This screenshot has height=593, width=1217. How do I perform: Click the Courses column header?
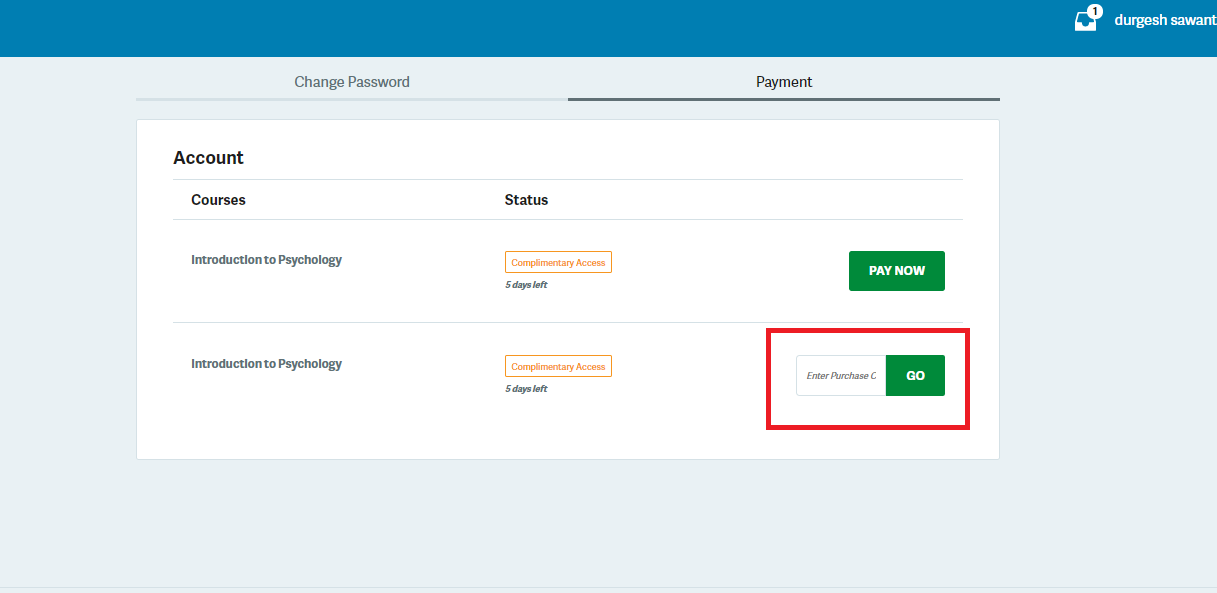pyautogui.click(x=218, y=200)
